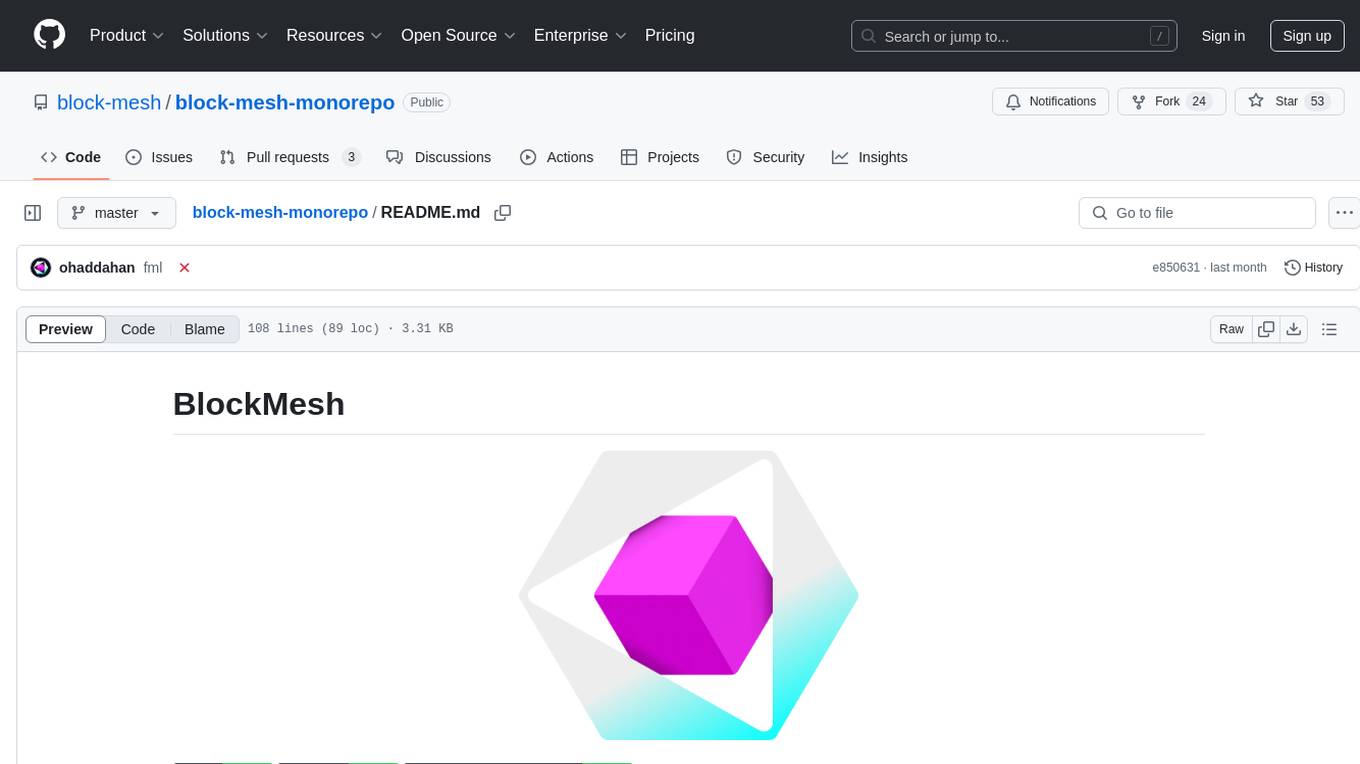This screenshot has width=1360, height=764.
Task: Download the raw file
Action: click(1294, 329)
